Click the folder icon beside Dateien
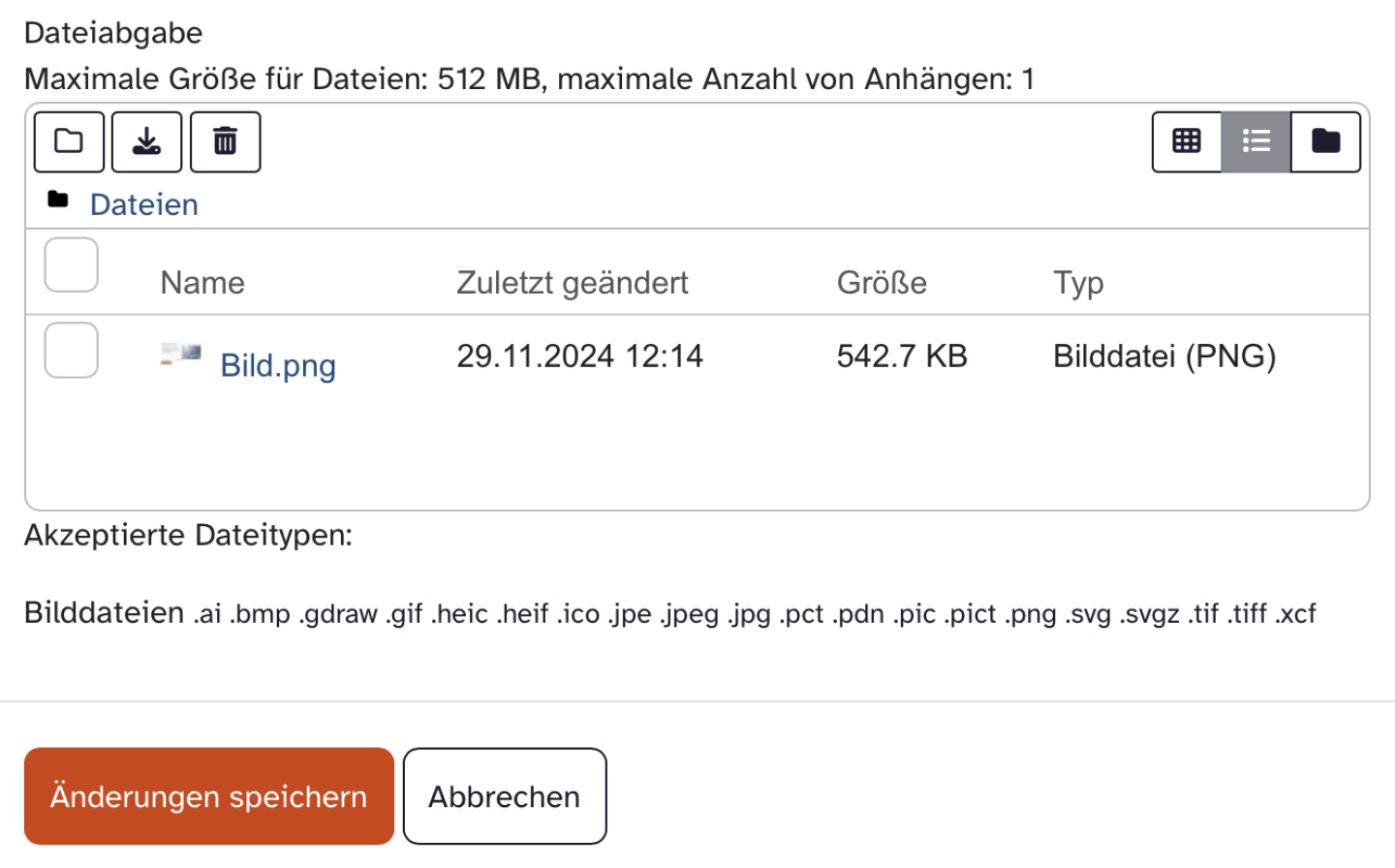 click(x=58, y=200)
